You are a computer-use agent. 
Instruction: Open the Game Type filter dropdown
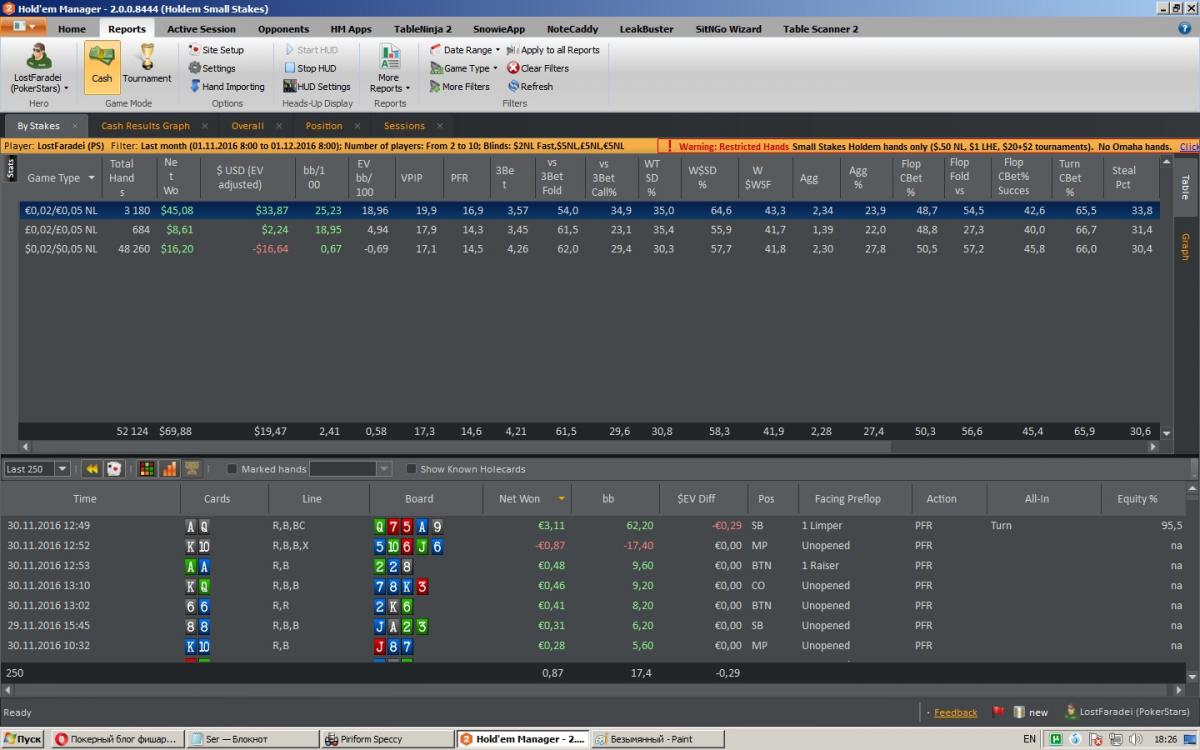pyautogui.click(x=464, y=68)
